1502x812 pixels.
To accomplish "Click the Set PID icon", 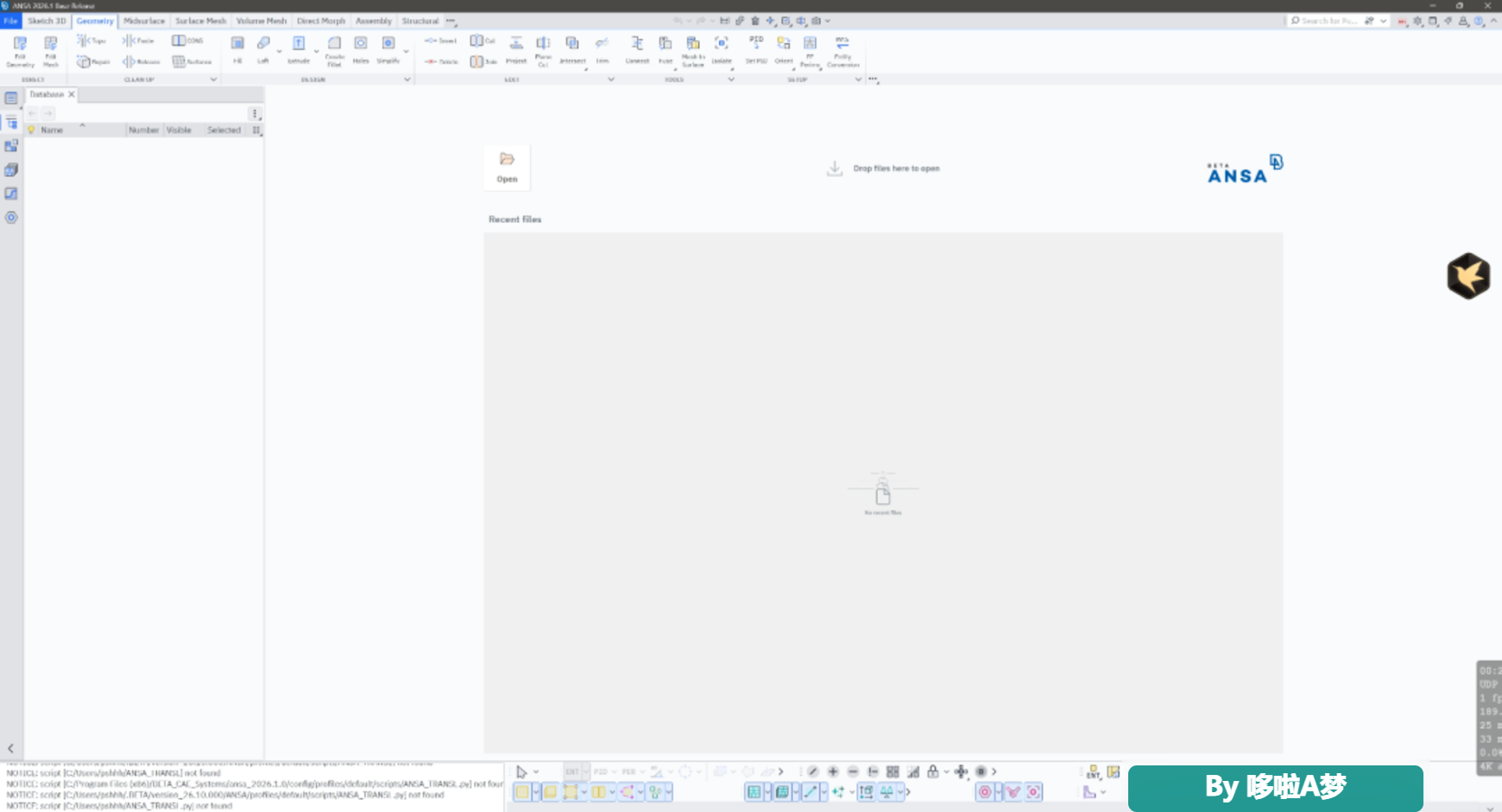I will point(756,49).
